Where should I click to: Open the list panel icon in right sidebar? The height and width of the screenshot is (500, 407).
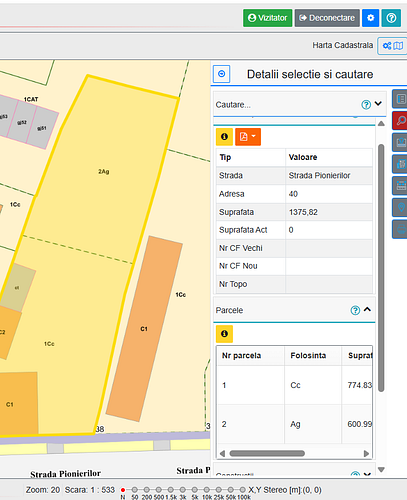(x=400, y=99)
